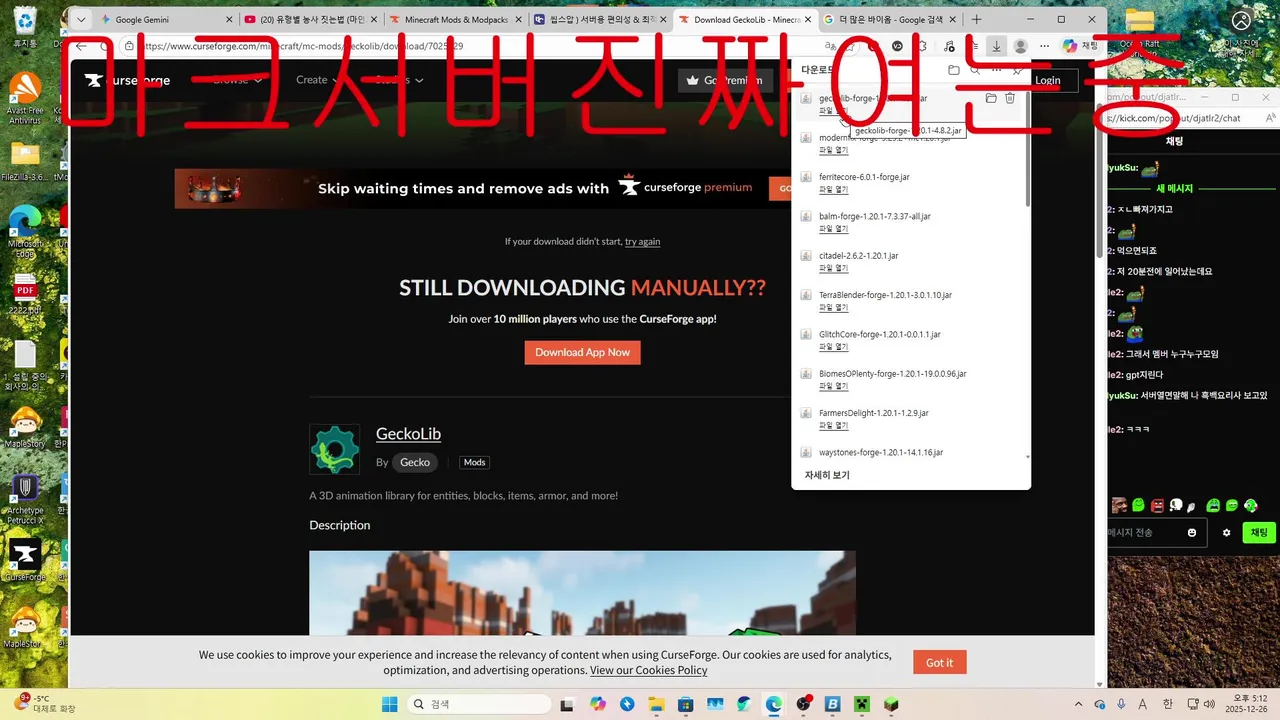1280x720 pixels.
Task: Open the GeckoLib title link
Action: [x=408, y=433]
